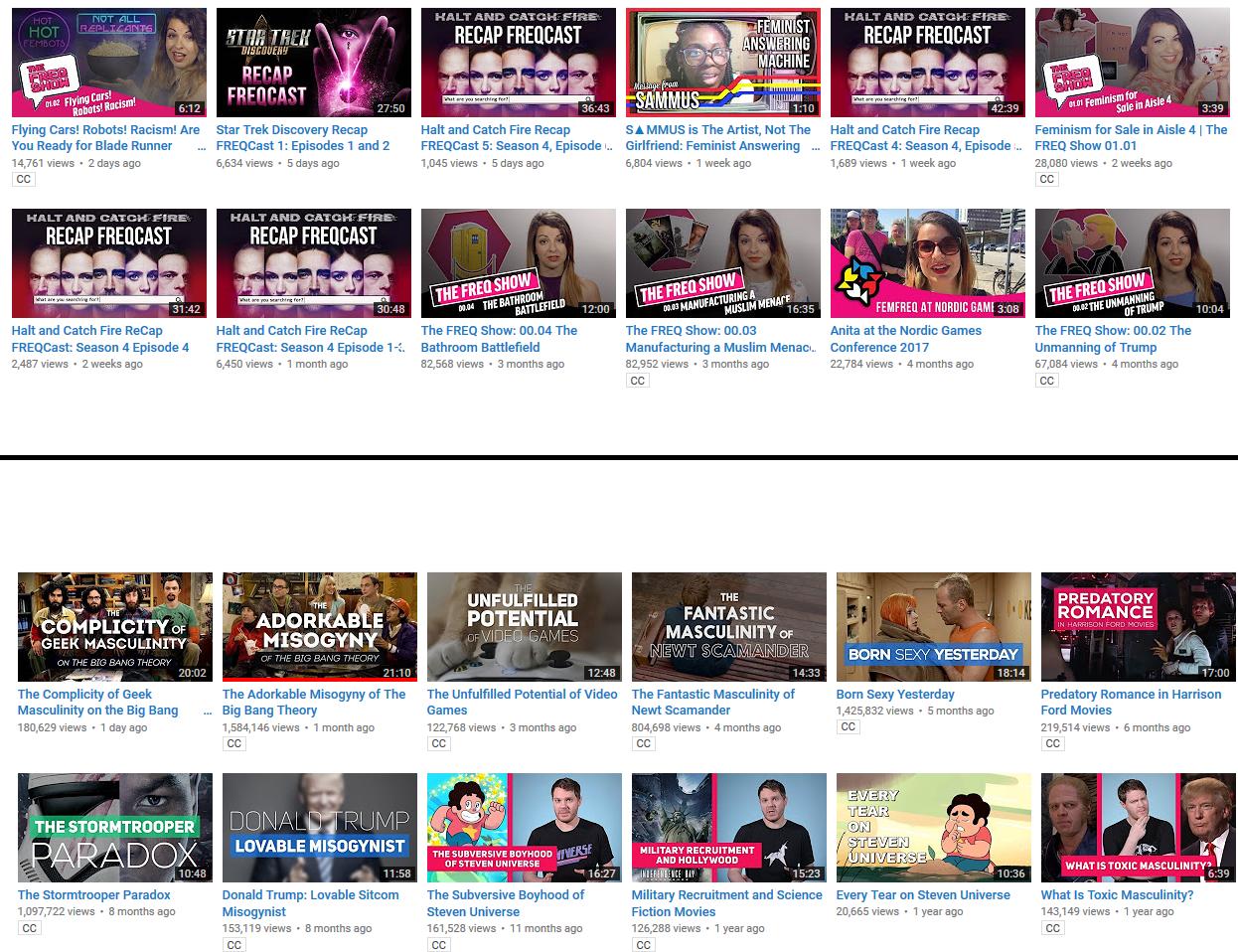Open 'Halt and Catch Fire ReCap Season 4 Episode 1-3'
Viewport: 1238px width, 952px height.
[312, 339]
